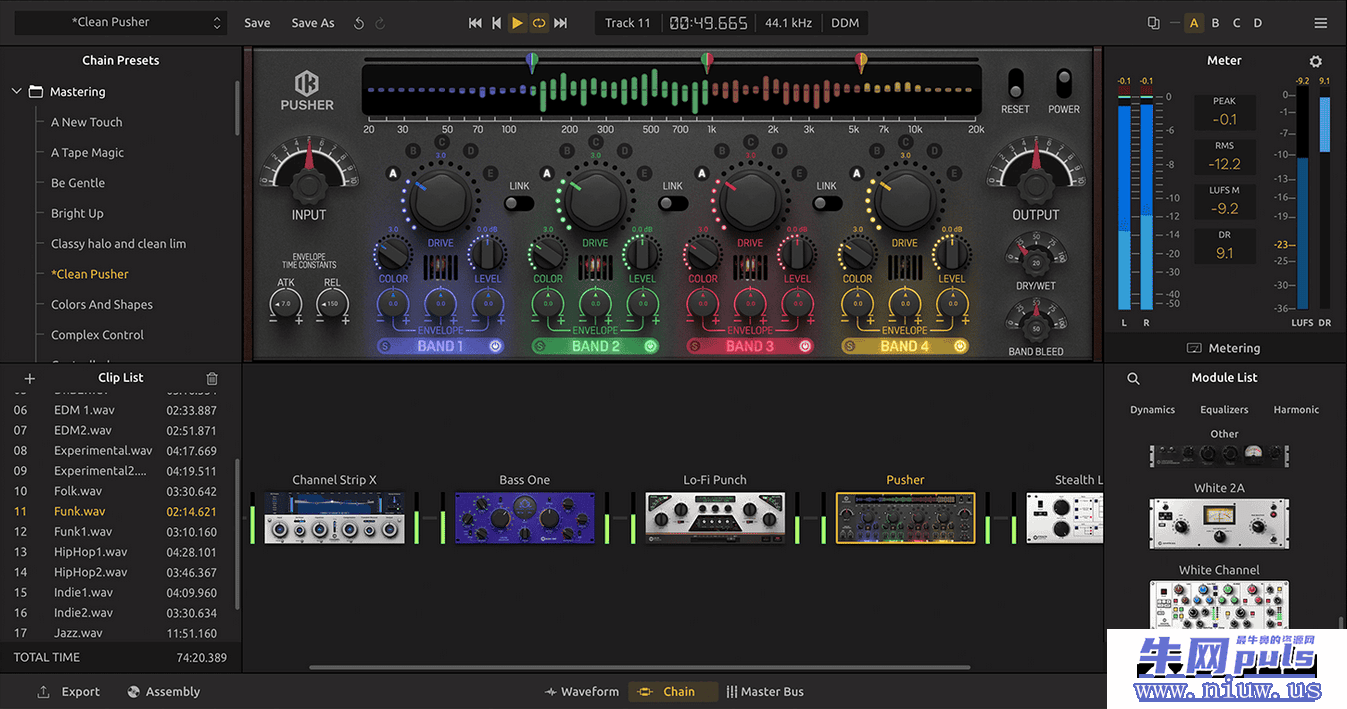
Task: Select A/B slot D
Action: pyautogui.click(x=1258, y=23)
